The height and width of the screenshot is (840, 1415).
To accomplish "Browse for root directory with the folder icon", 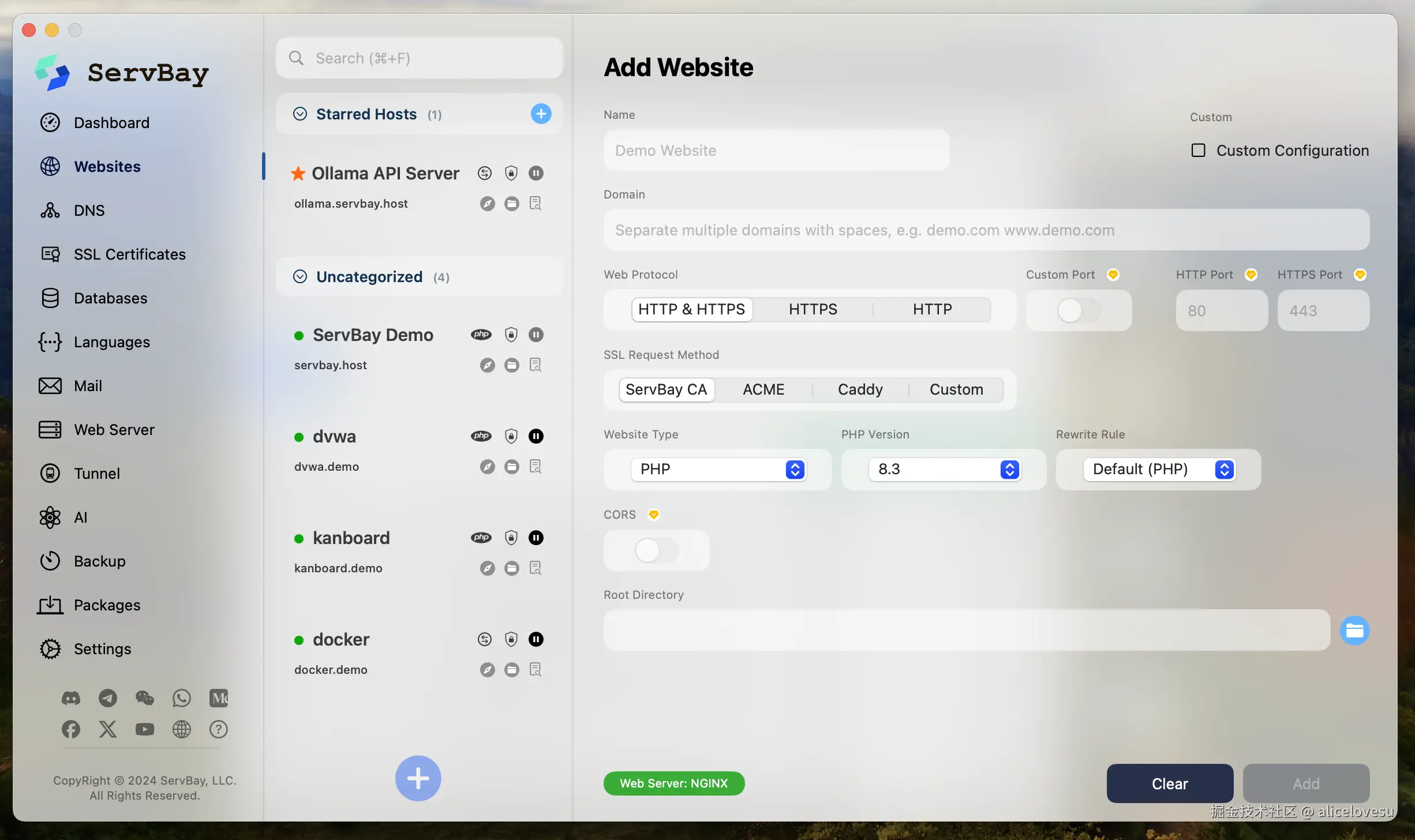I will tap(1354, 631).
